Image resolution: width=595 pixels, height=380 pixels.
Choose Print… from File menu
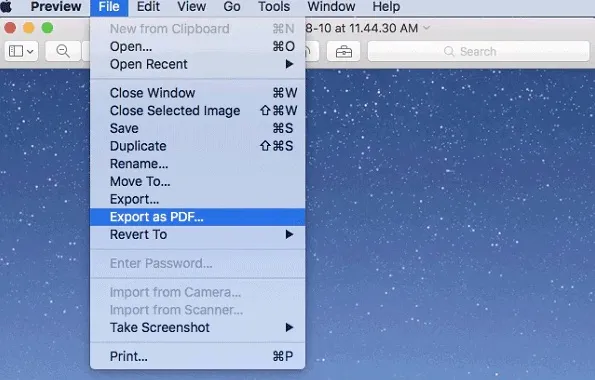coord(197,356)
